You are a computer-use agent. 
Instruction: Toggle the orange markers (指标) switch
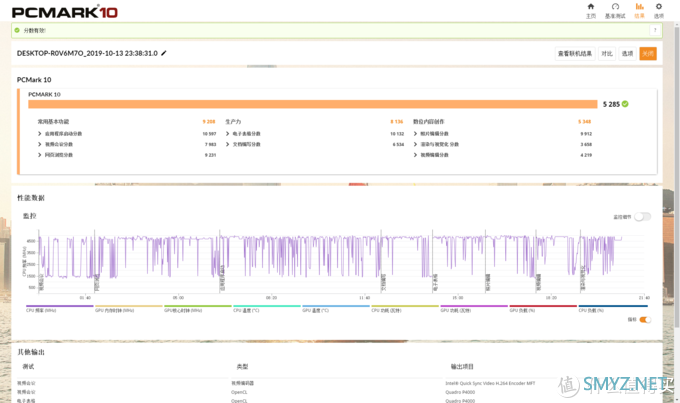[645, 320]
